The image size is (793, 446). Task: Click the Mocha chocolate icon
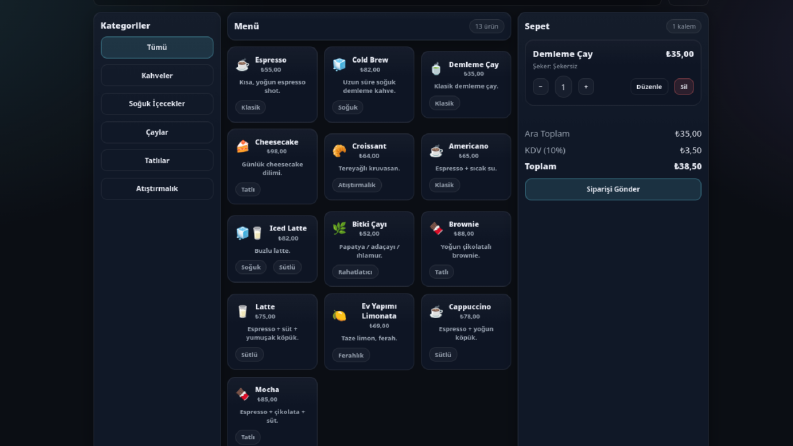243,394
